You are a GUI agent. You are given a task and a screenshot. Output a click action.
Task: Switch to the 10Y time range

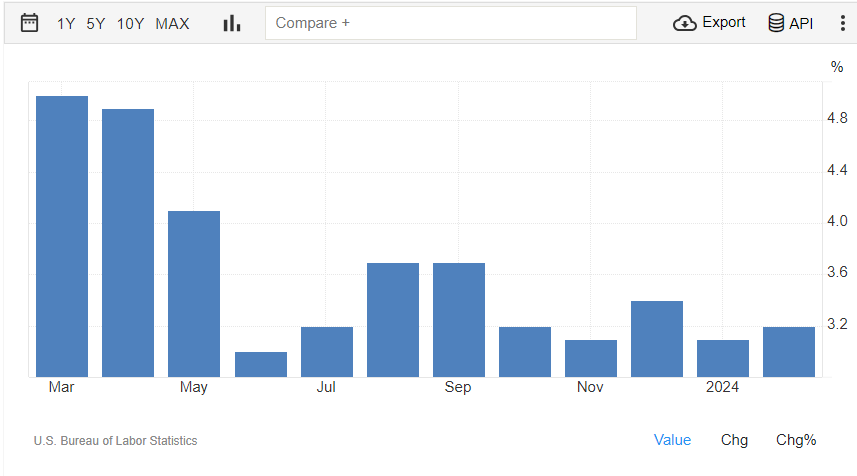[x=130, y=23]
